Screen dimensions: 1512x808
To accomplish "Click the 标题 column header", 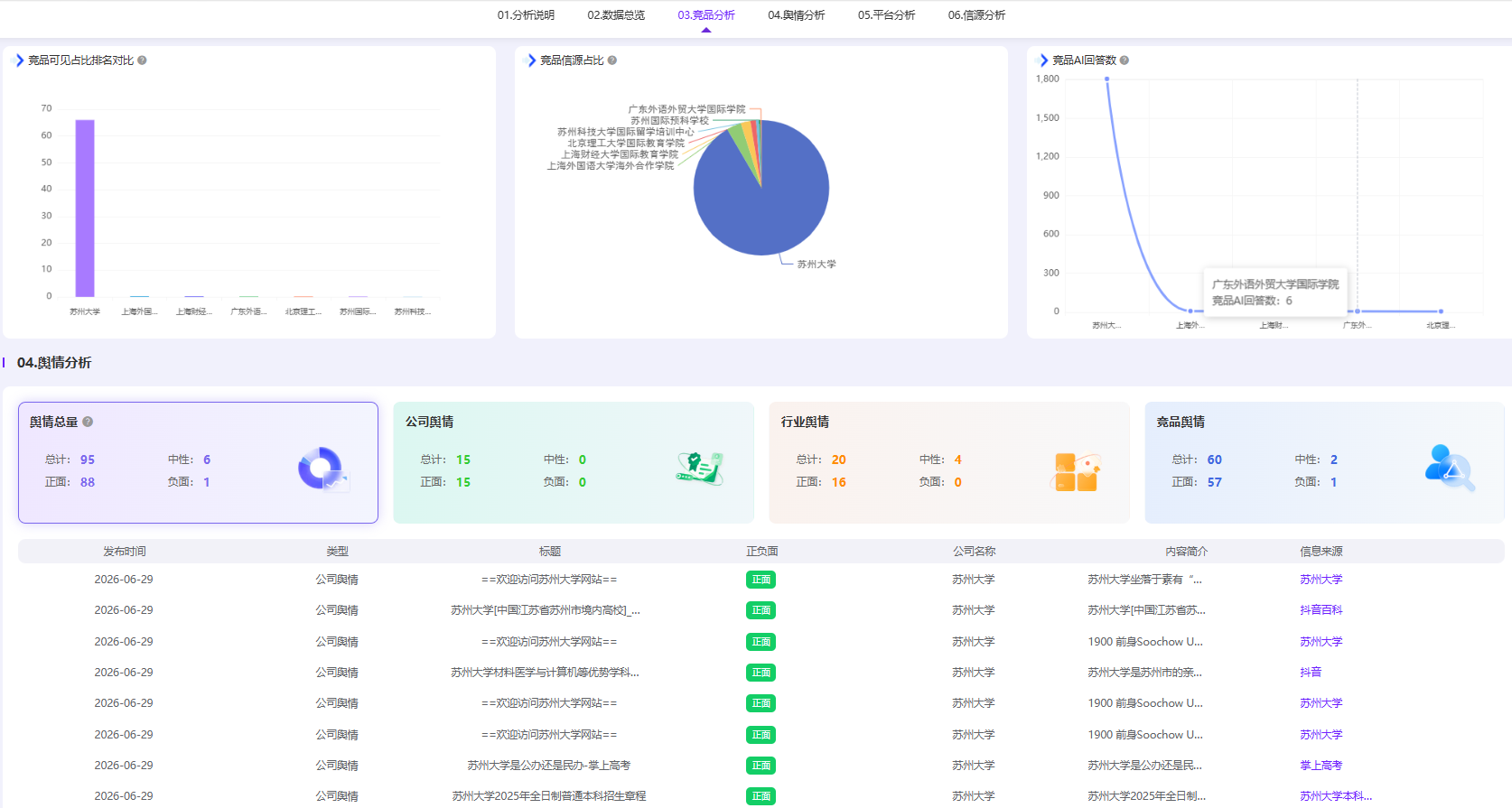I will (x=550, y=552).
